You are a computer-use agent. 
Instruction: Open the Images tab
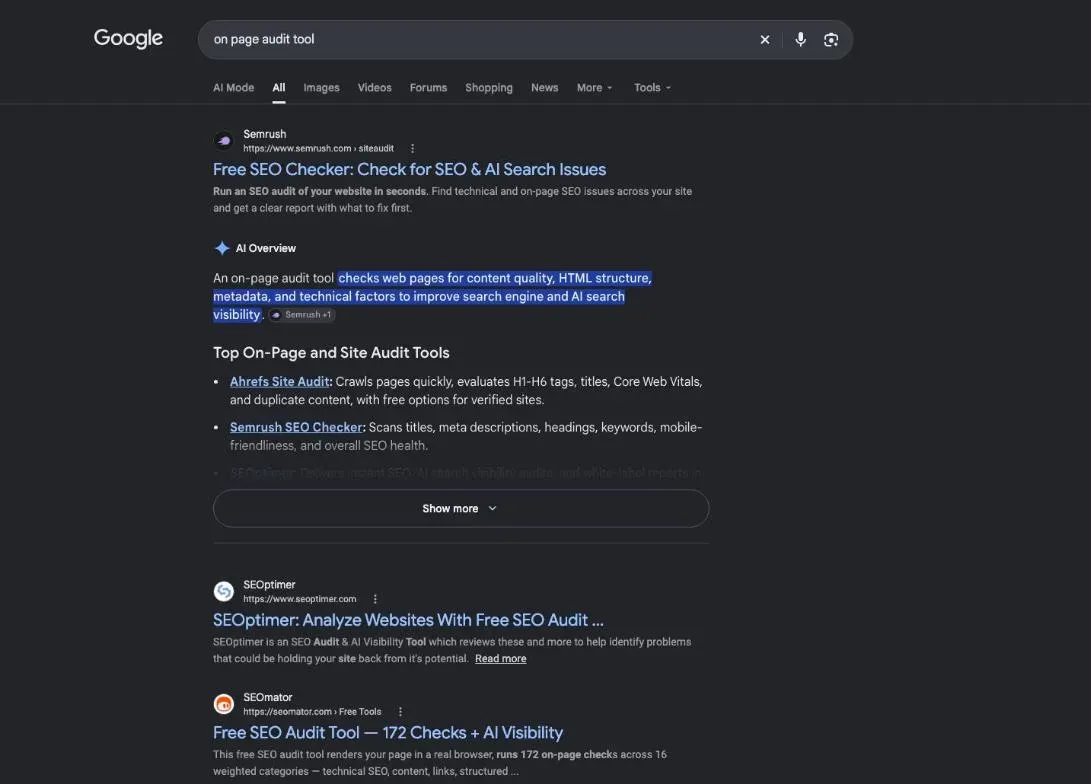point(321,88)
